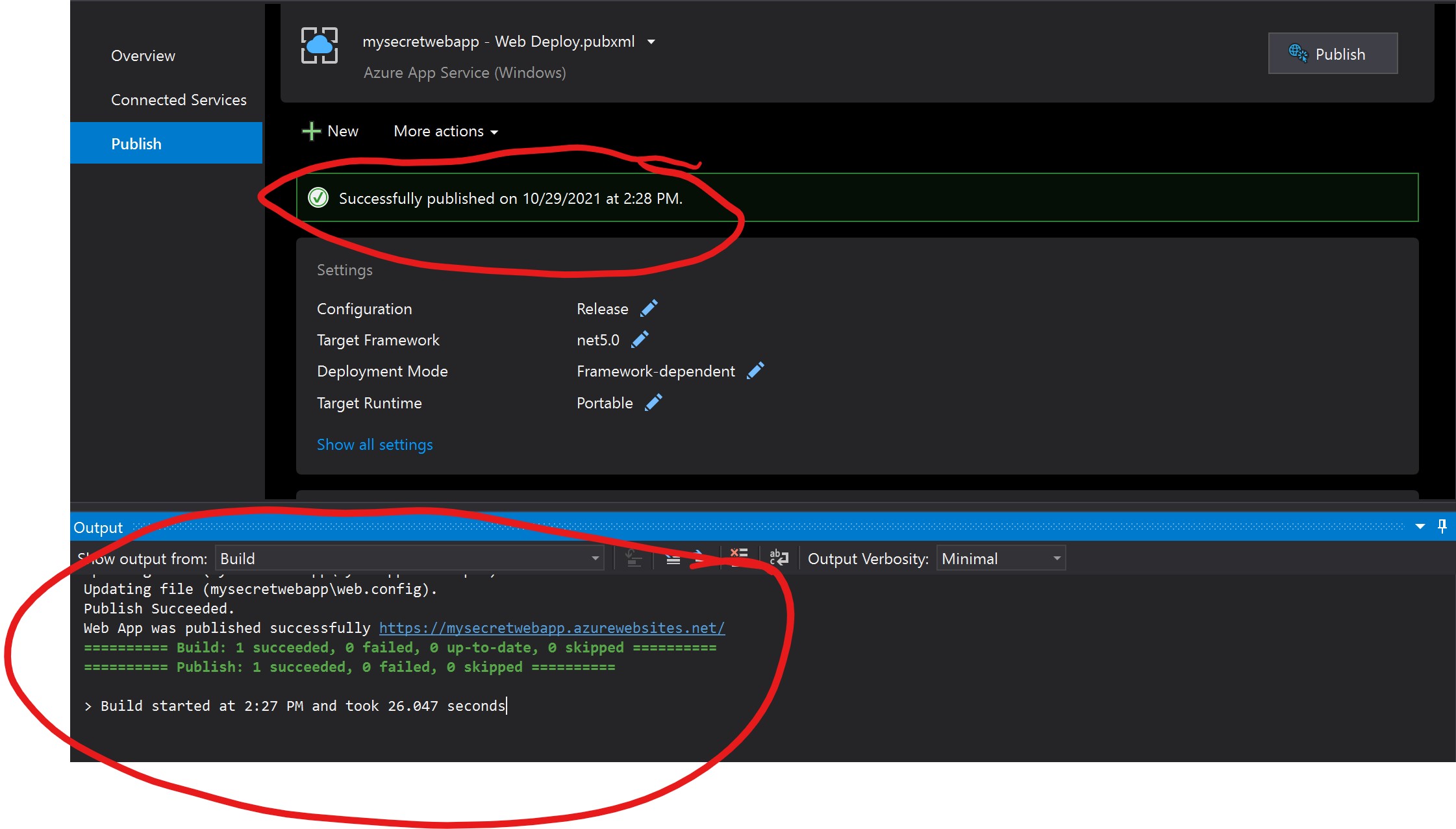Expand the More actions menu
The height and width of the screenshot is (829, 1456).
(446, 131)
